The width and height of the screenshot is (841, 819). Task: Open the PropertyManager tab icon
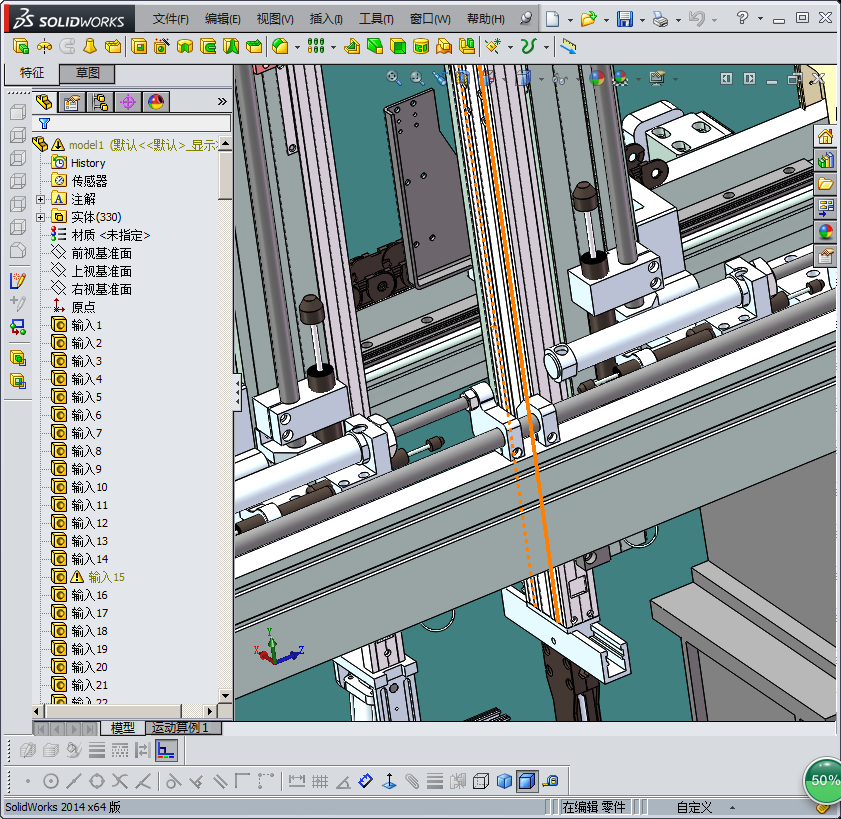click(x=71, y=101)
